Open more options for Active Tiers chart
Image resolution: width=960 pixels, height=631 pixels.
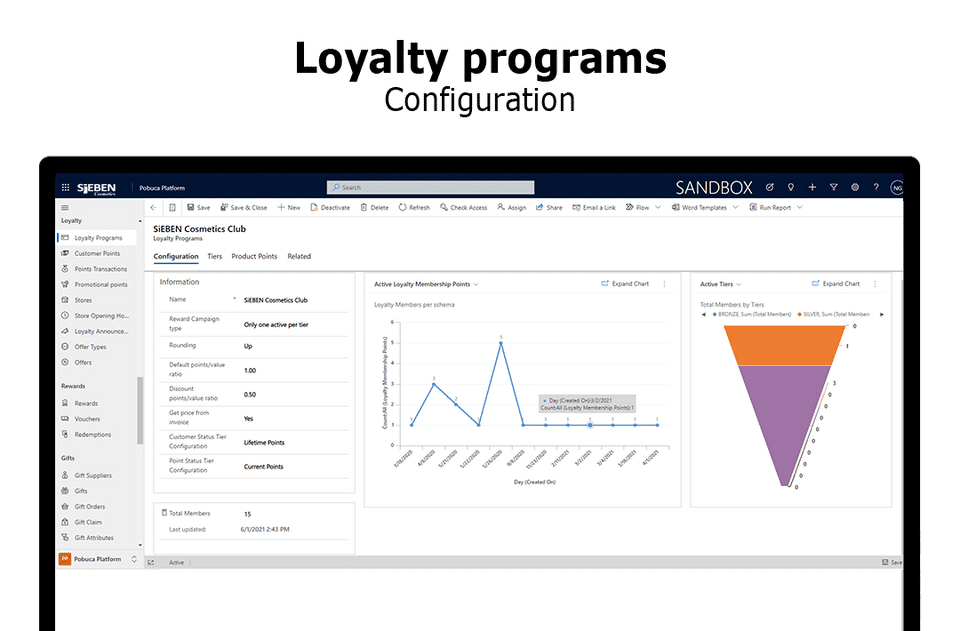875,284
